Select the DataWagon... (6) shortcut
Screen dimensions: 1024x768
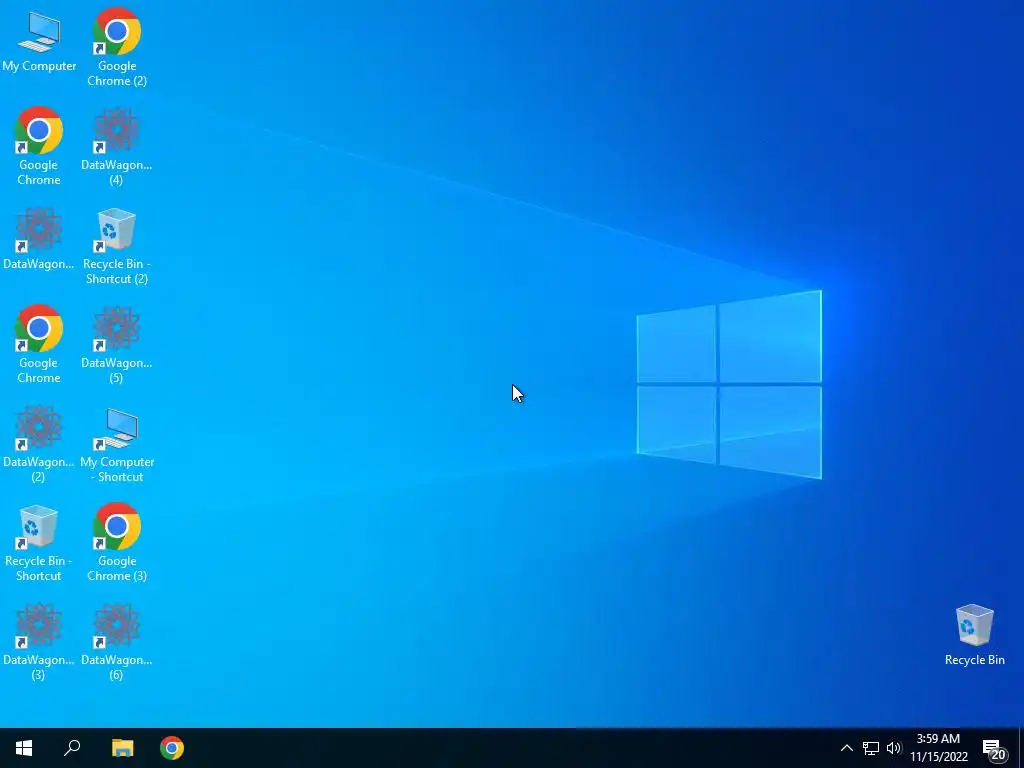coord(116,641)
